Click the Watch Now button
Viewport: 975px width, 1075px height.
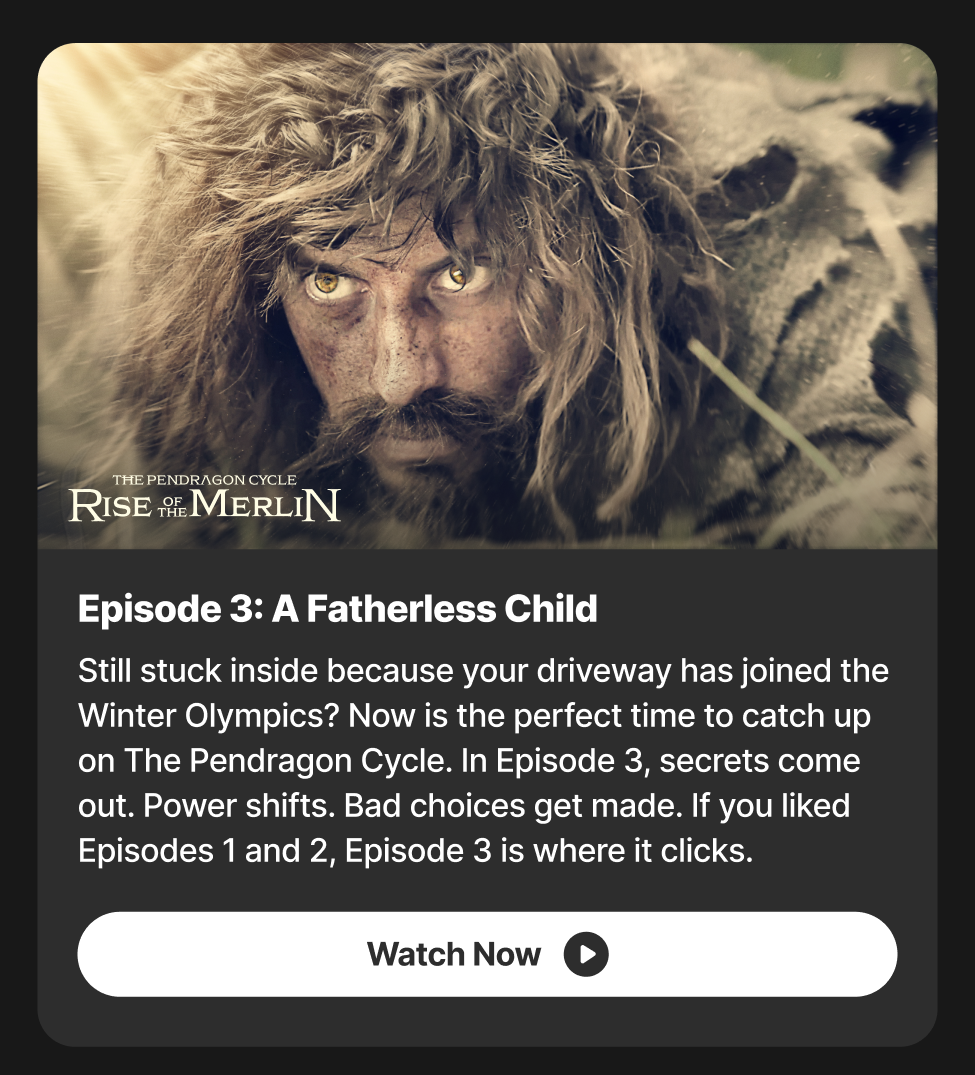pos(488,954)
